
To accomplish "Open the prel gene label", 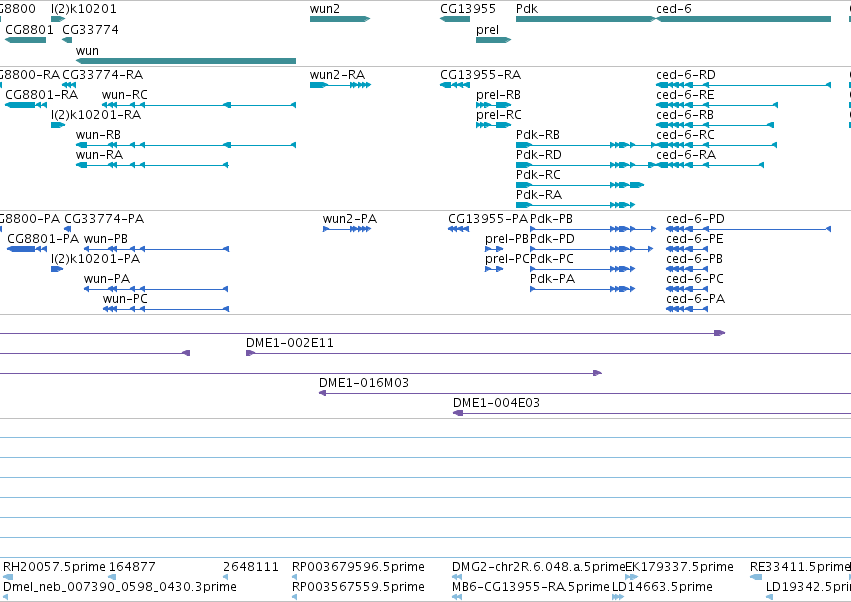I will [487, 30].
